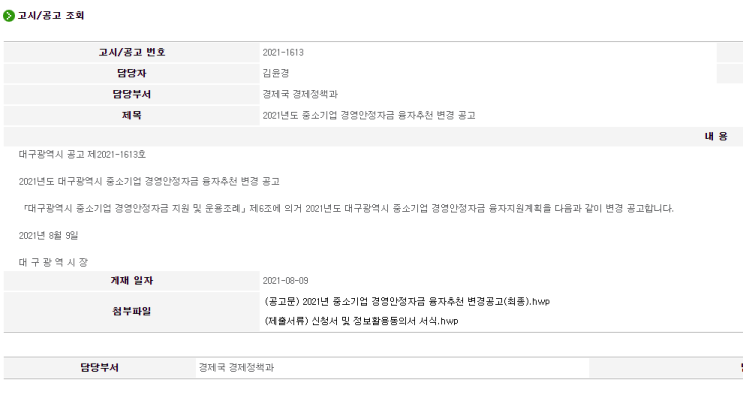Select 경제국 경제정책과 in the bottom table
The height and width of the screenshot is (416, 743).
pyautogui.click(x=236, y=368)
